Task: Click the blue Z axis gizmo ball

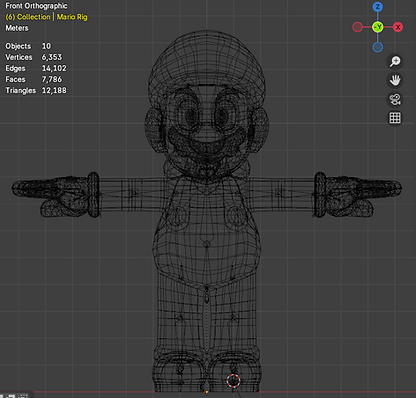Action: [x=378, y=7]
